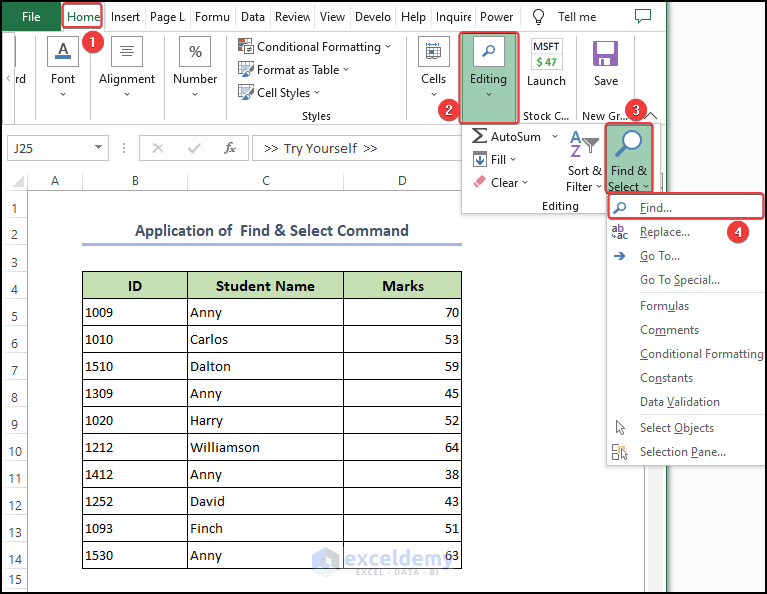The image size is (767, 594).
Task: Click the AutoSum sigma icon
Action: coord(480,136)
